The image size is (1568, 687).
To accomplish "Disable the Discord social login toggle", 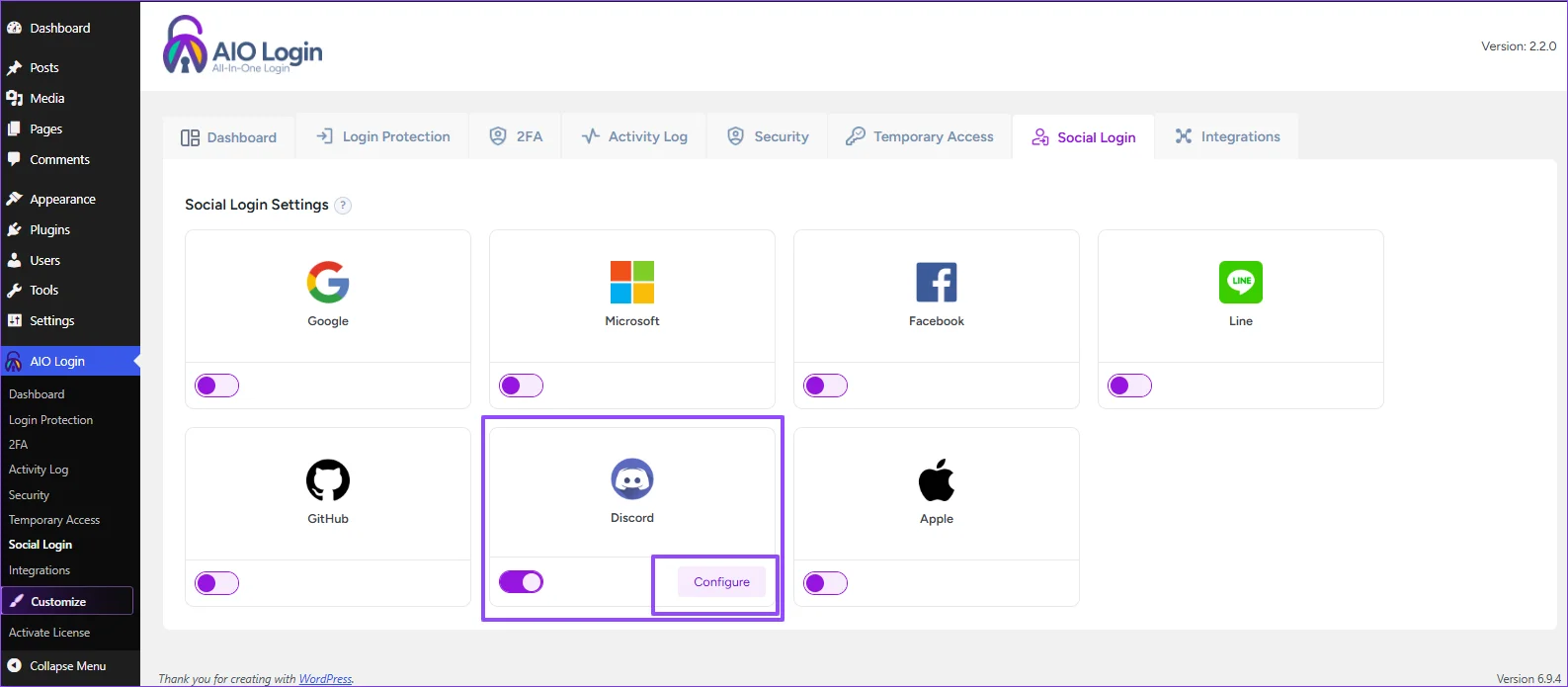I will click(522, 582).
